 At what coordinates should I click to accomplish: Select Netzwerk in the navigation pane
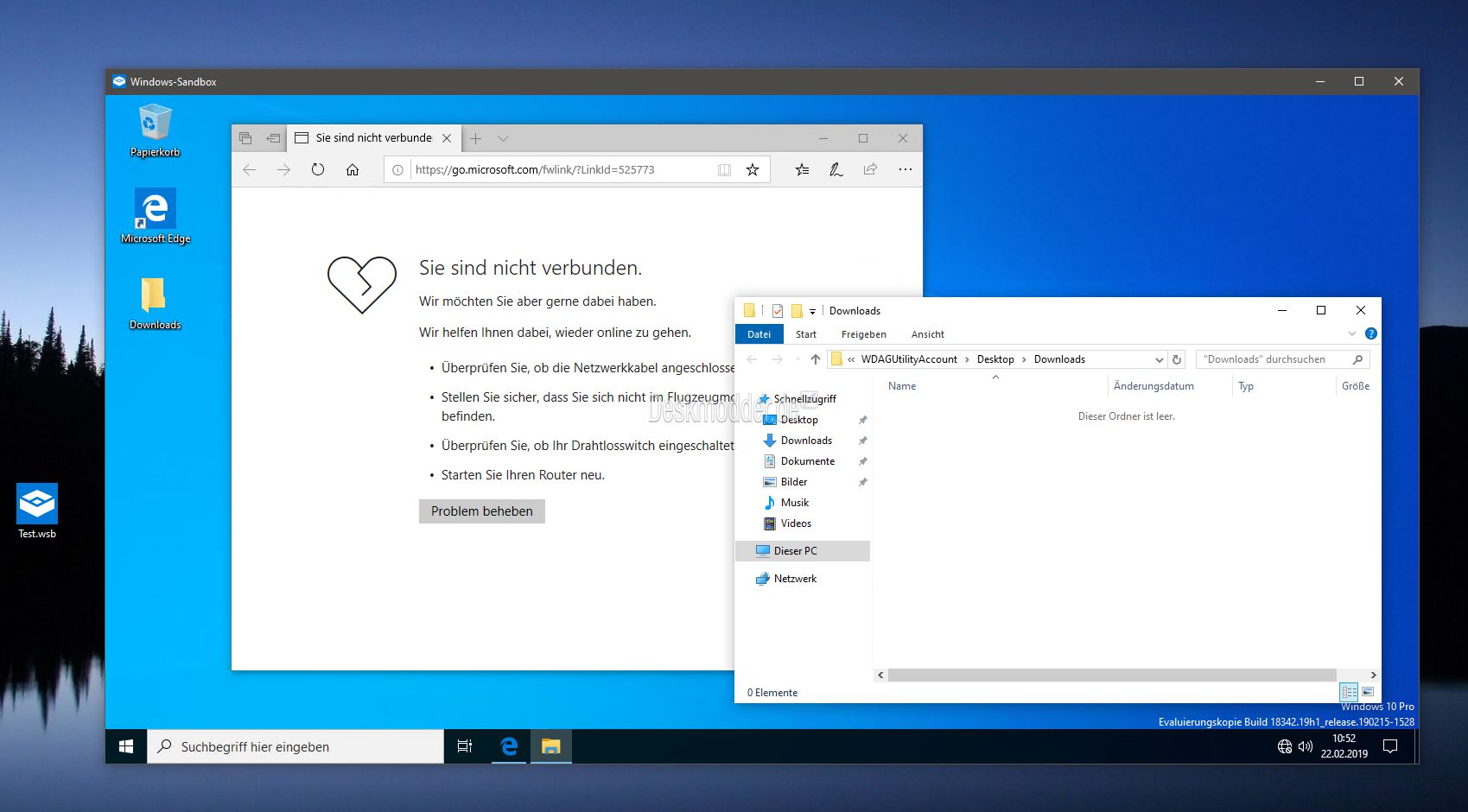point(795,579)
